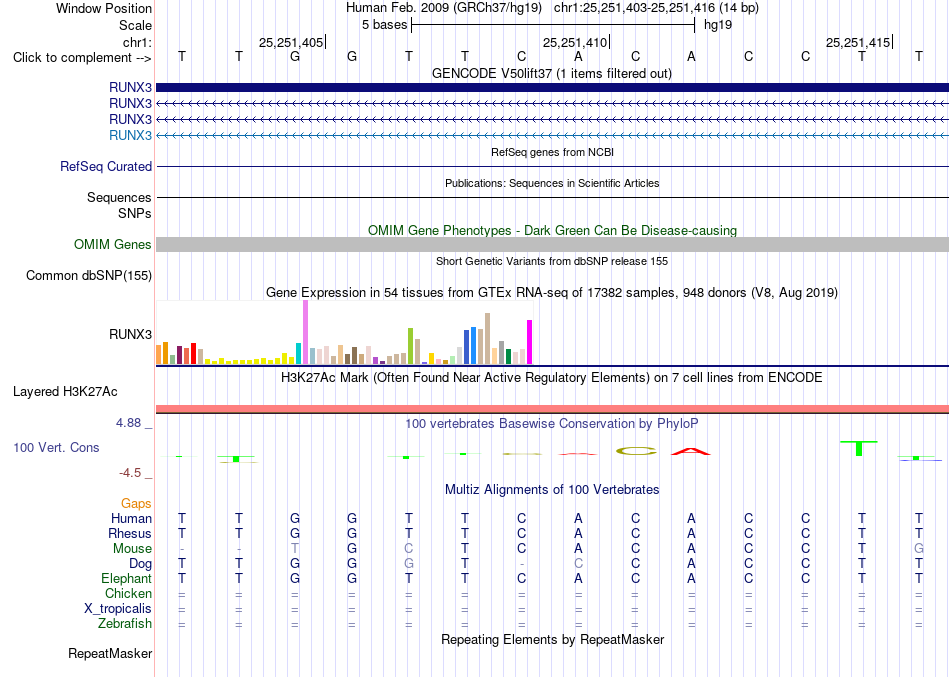Open the 100 vertebrates Basewise Conservation title

pos(552,424)
